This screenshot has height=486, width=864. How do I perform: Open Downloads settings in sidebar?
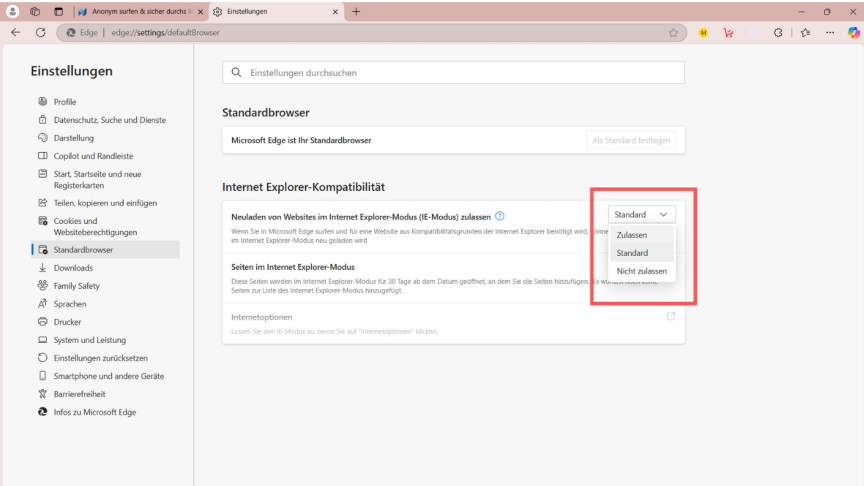(x=105, y=268)
